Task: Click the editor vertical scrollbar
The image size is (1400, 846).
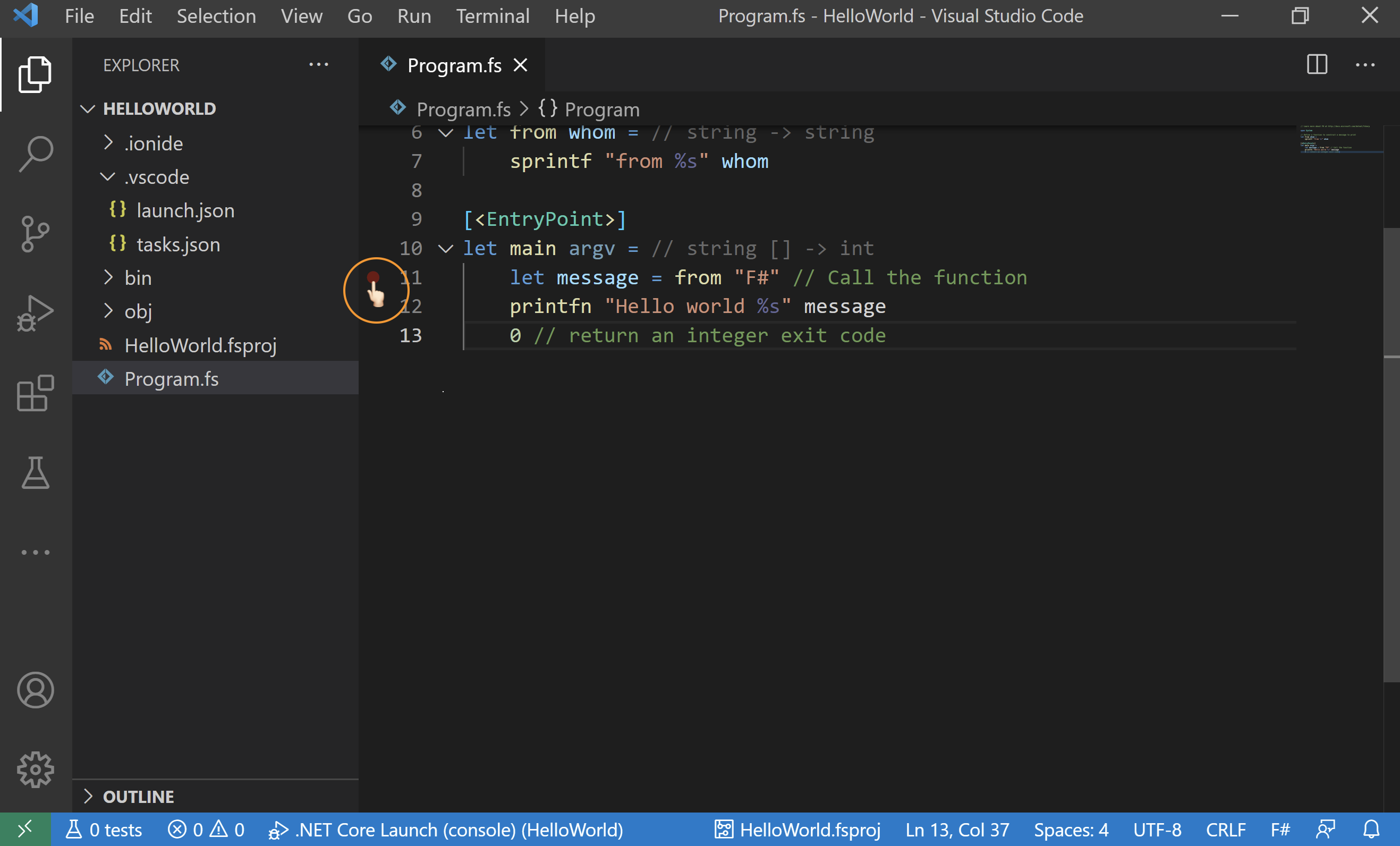Action: coord(1390,454)
